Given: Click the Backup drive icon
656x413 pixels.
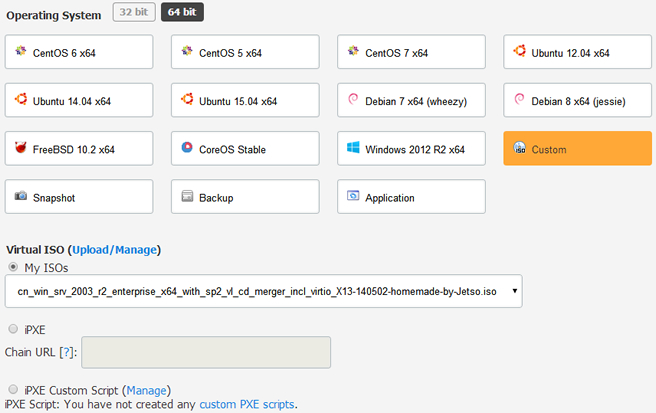Looking at the screenshot, I should (x=186, y=197).
